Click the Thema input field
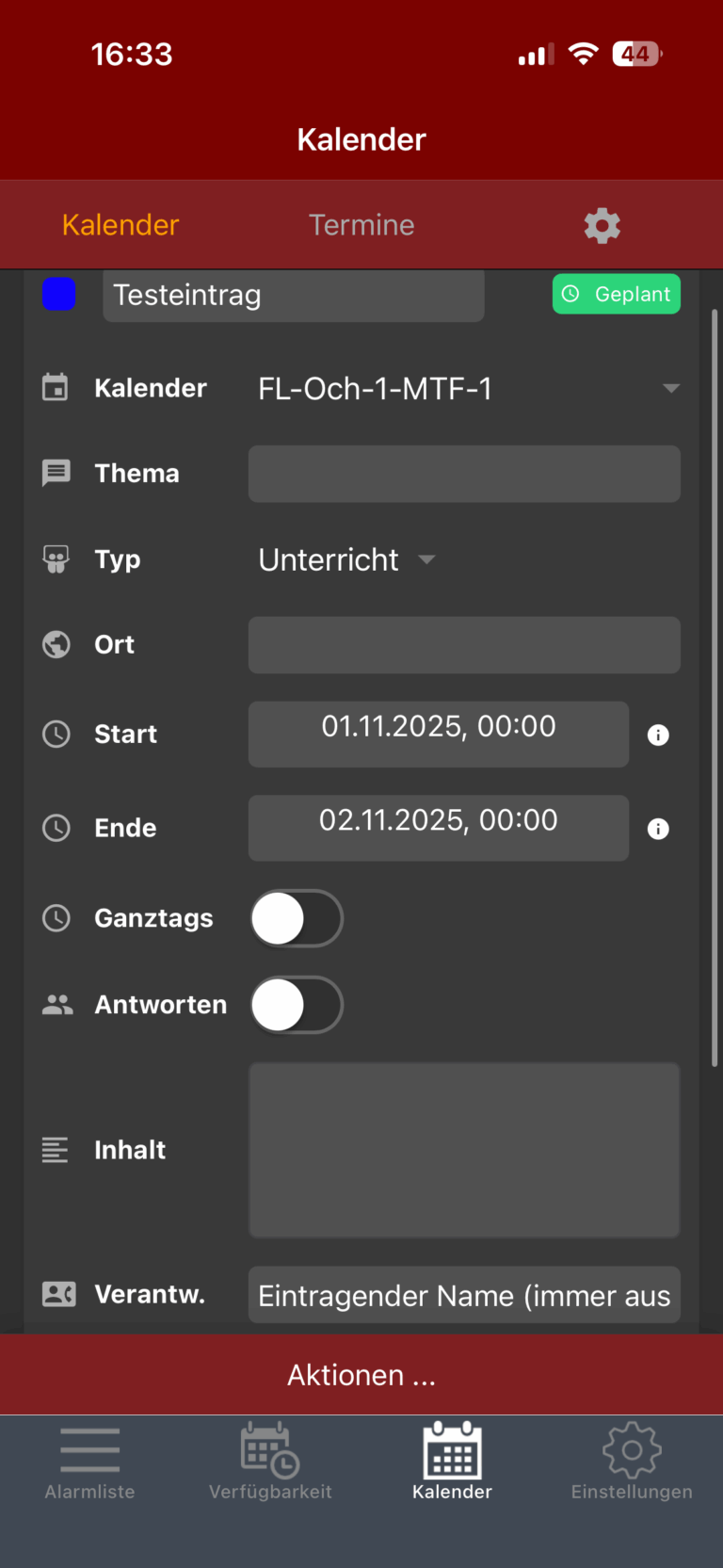The height and width of the screenshot is (1568, 723). click(464, 474)
